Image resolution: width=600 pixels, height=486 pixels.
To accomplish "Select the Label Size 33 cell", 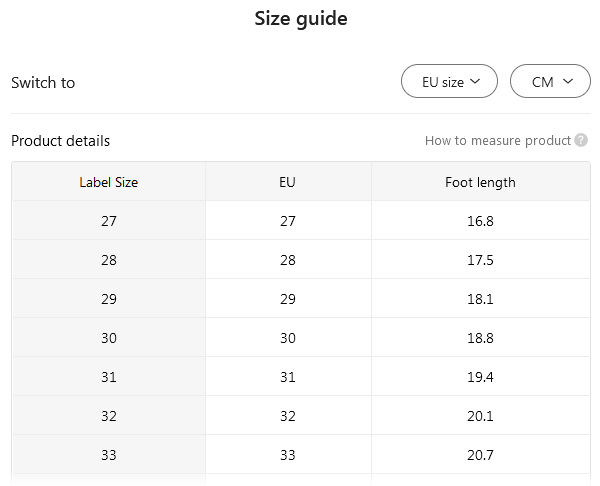I will click(109, 455).
